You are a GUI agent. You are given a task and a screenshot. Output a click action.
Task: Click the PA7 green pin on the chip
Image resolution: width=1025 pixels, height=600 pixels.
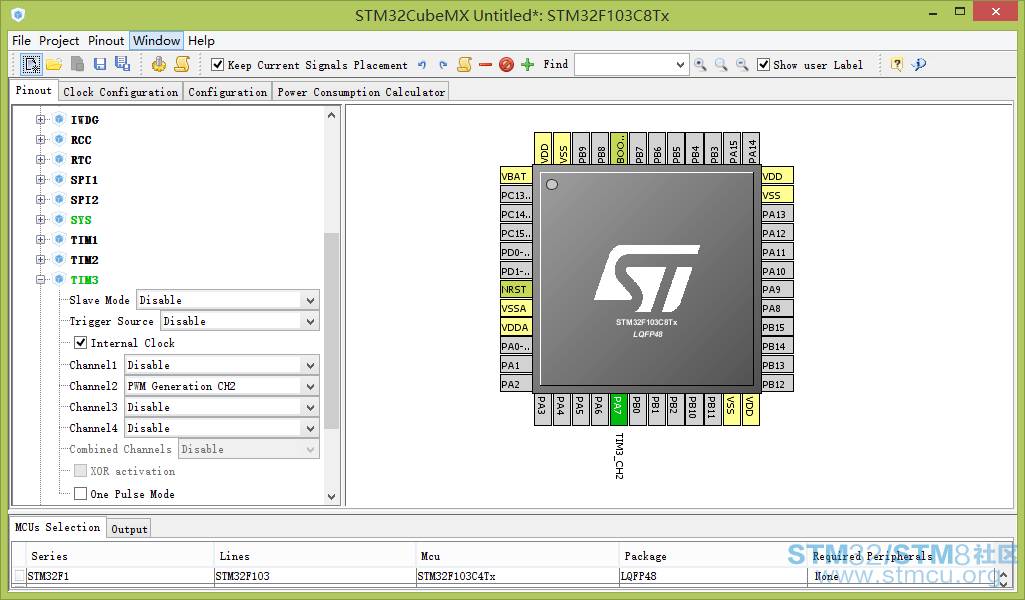(x=618, y=410)
